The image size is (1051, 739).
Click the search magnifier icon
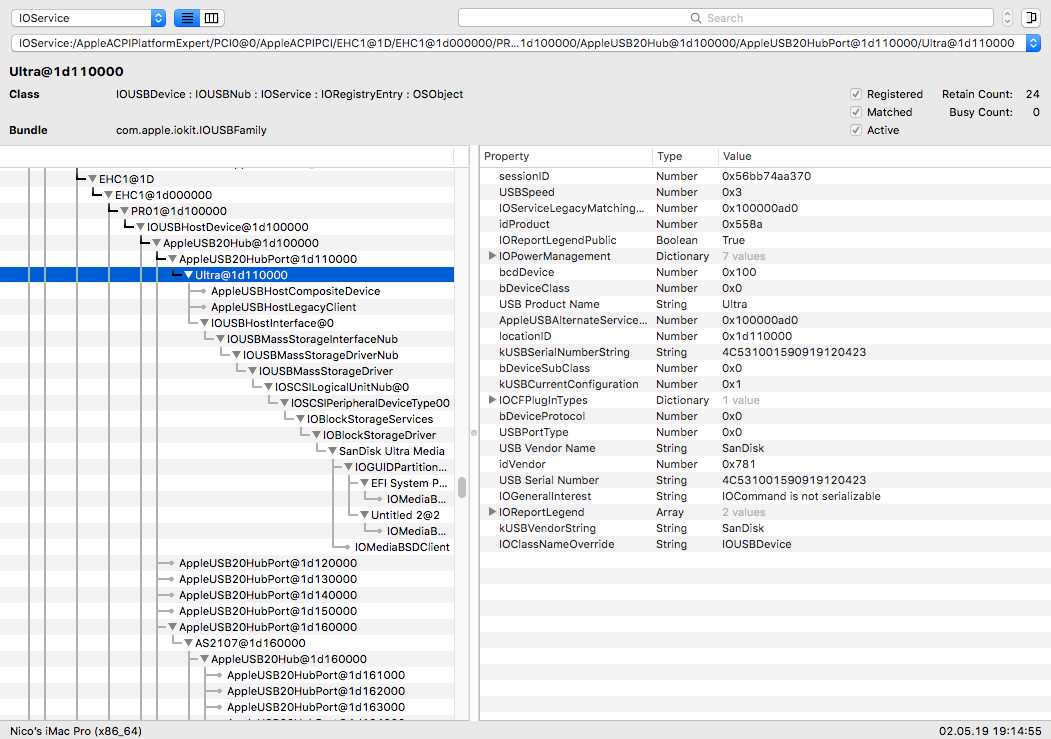[697, 18]
